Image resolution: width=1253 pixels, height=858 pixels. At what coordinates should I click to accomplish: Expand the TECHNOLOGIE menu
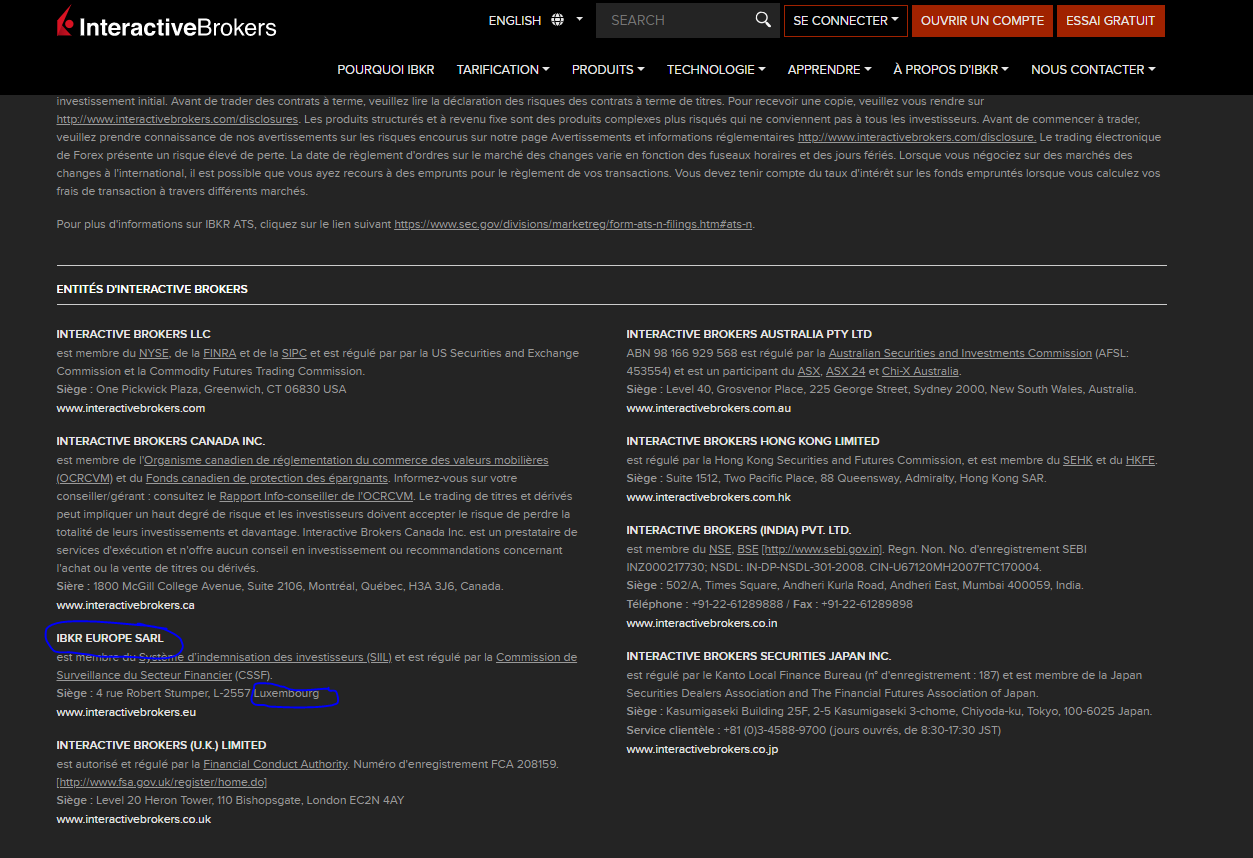[716, 69]
